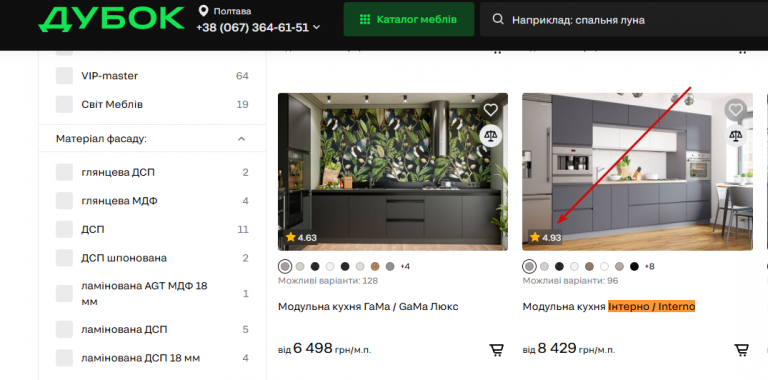Click the 4.63 star rating badge
768x380 pixels.
point(301,238)
